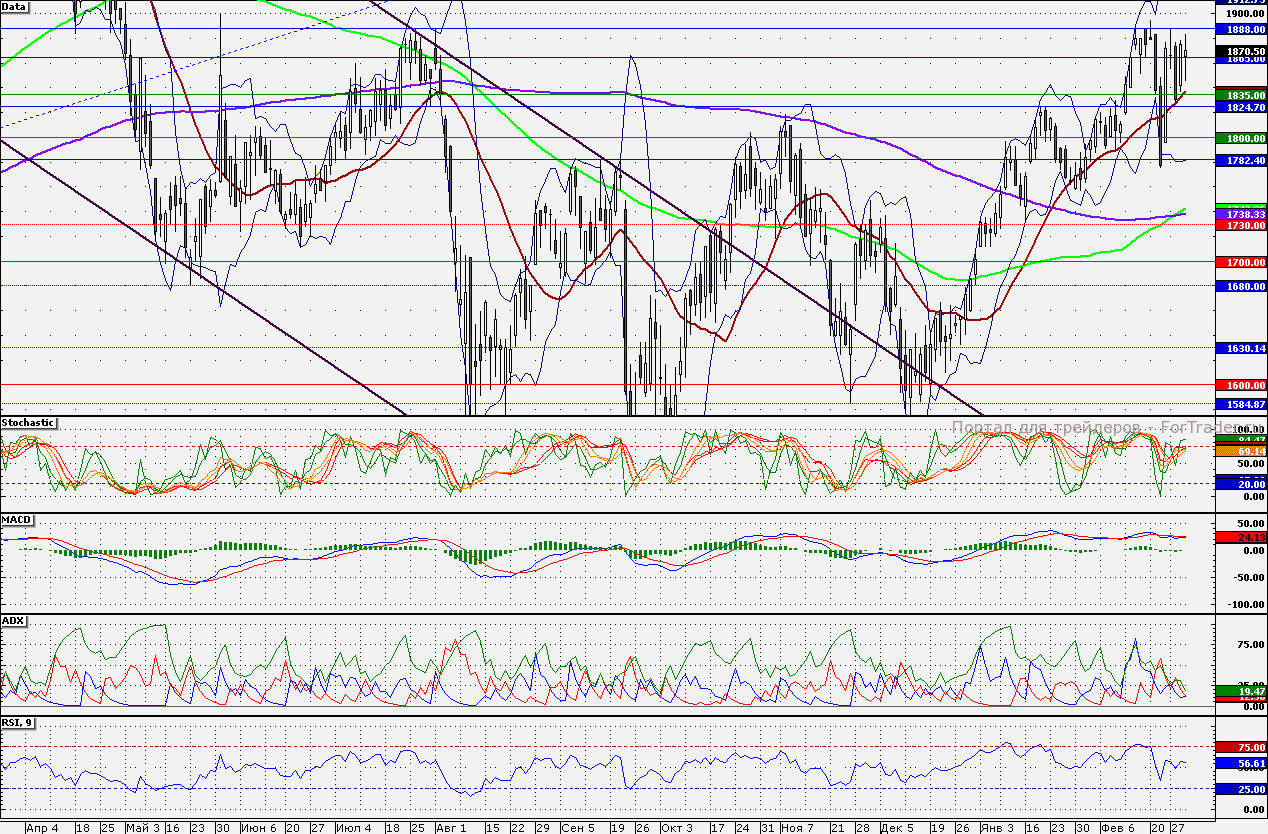The height and width of the screenshot is (834, 1268).
Task: Click the green 1835.00 price level tag
Action: pos(1240,95)
